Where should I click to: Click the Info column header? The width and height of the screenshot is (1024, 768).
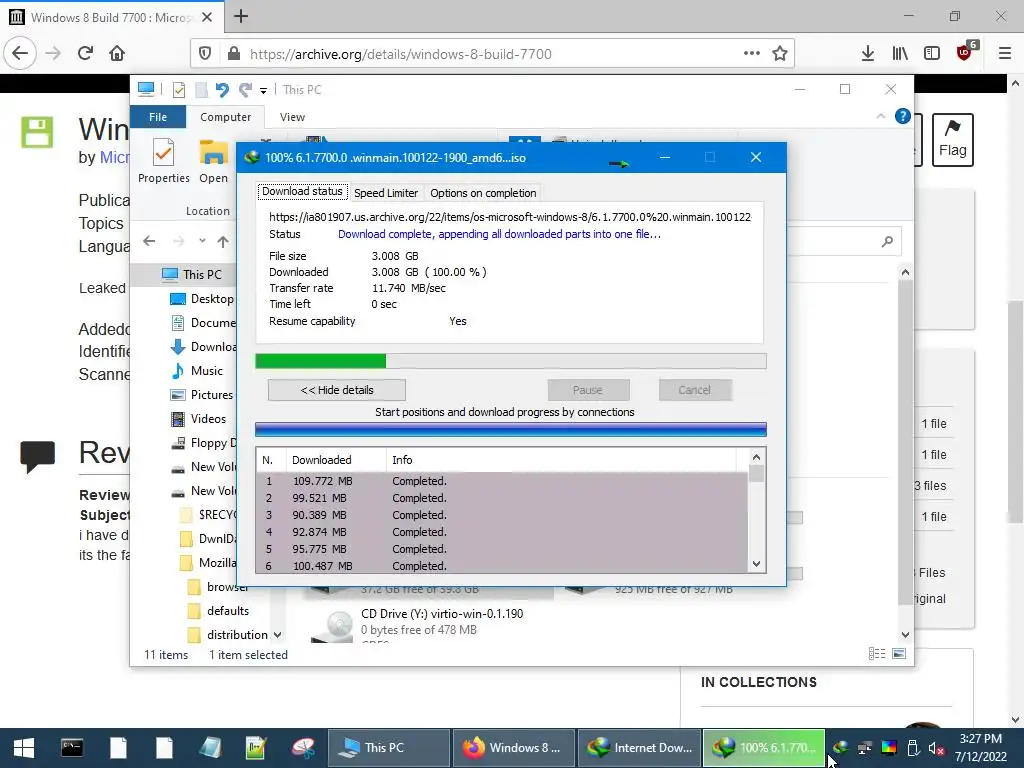(x=562, y=460)
